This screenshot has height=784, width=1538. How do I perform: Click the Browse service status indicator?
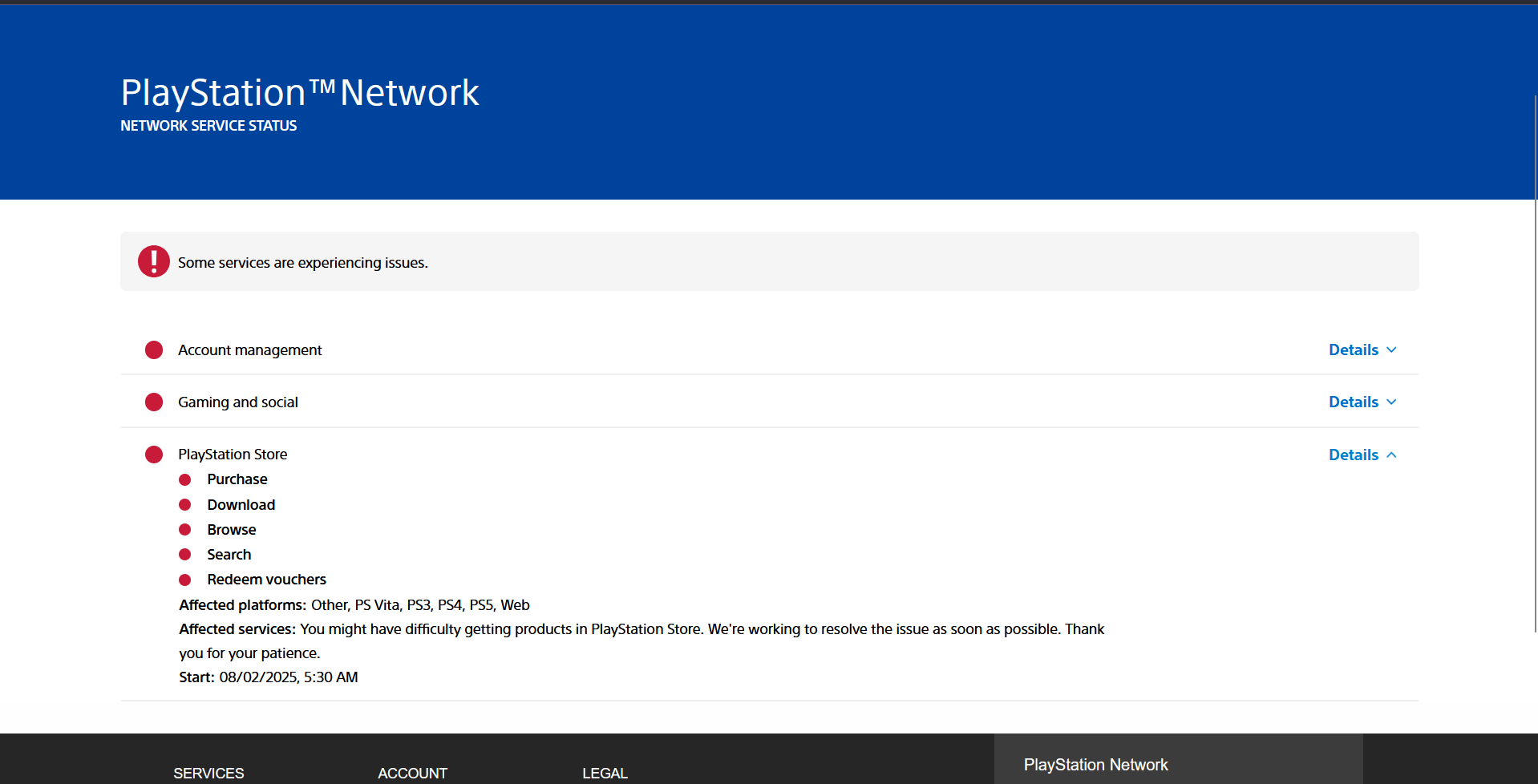[x=184, y=529]
